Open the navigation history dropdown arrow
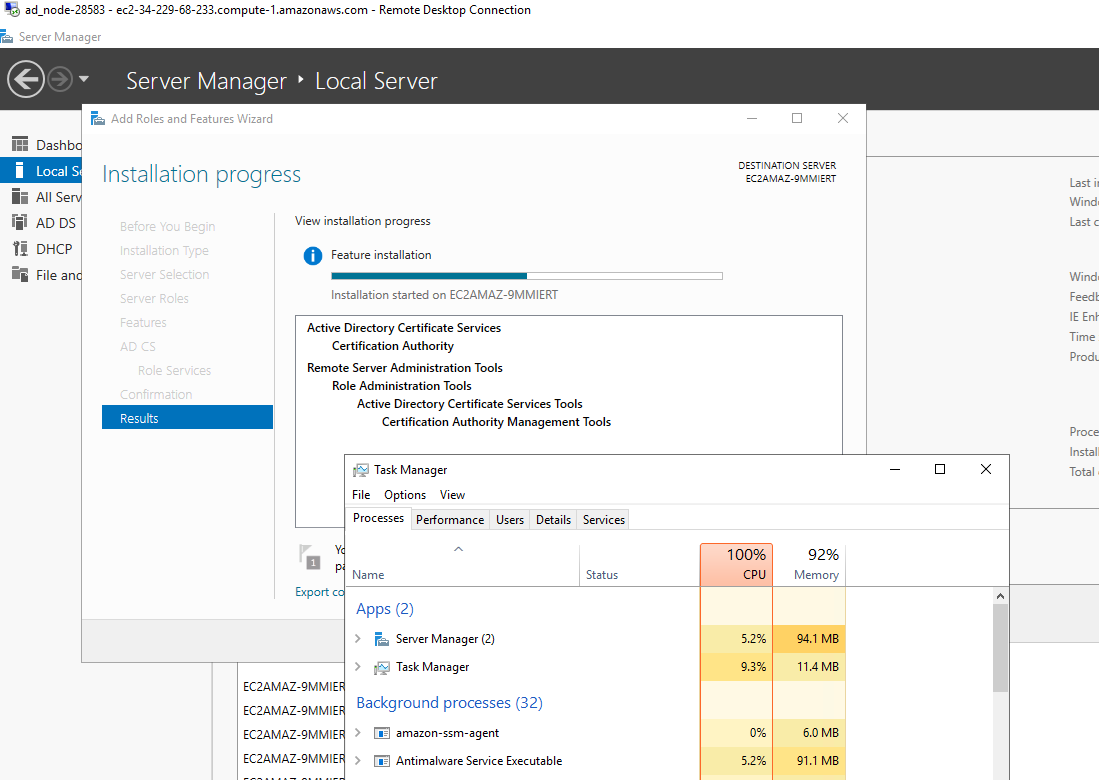Screen dimensions: 1099x780 coord(84,79)
